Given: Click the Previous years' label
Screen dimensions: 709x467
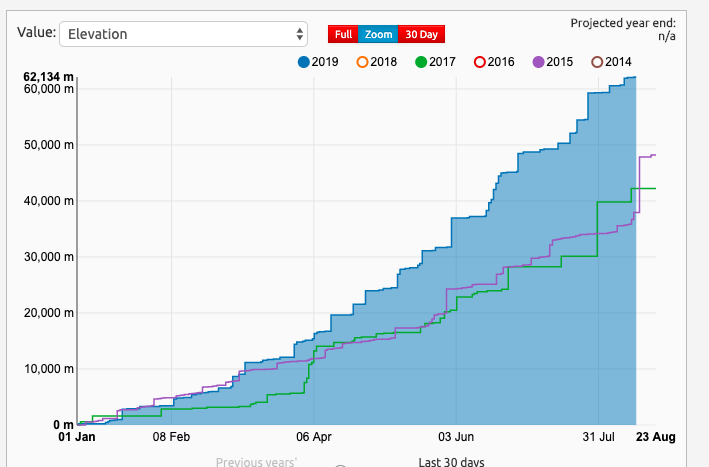Looking at the screenshot, I should pyautogui.click(x=256, y=462).
